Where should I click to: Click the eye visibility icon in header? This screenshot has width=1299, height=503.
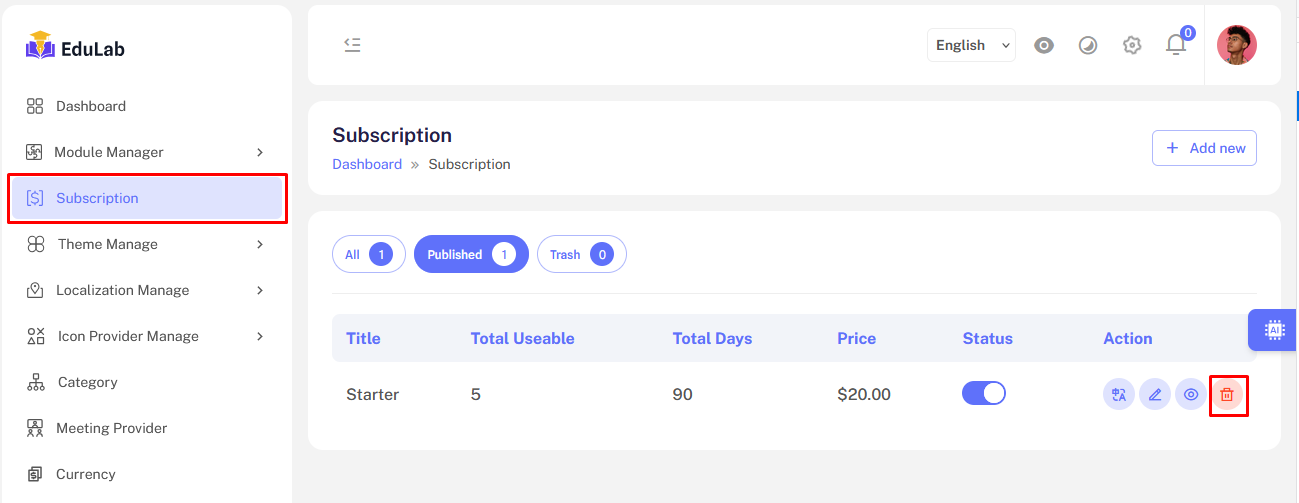(x=1044, y=45)
